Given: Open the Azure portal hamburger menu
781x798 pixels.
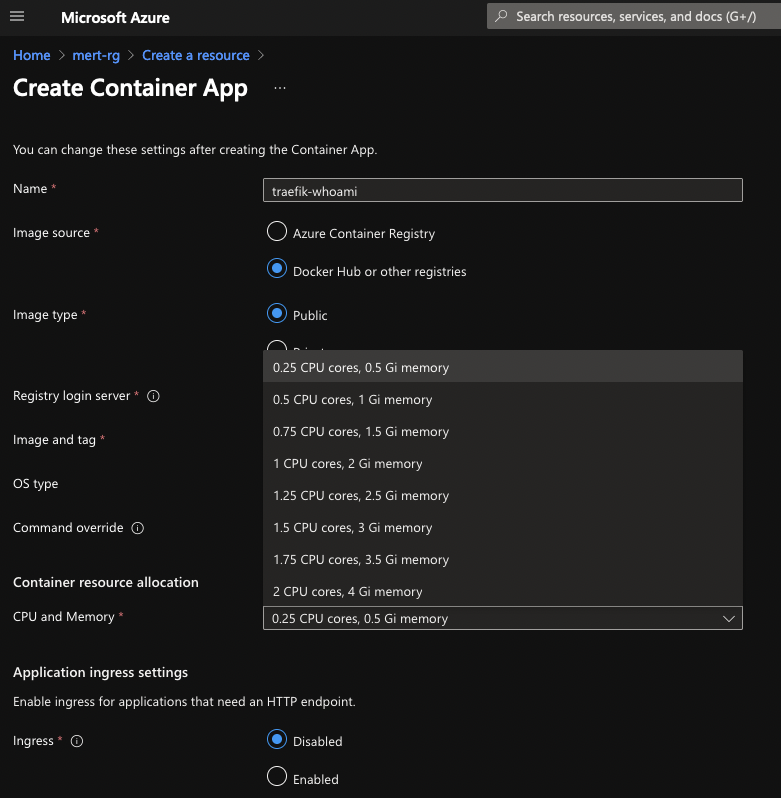Looking at the screenshot, I should click(17, 17).
